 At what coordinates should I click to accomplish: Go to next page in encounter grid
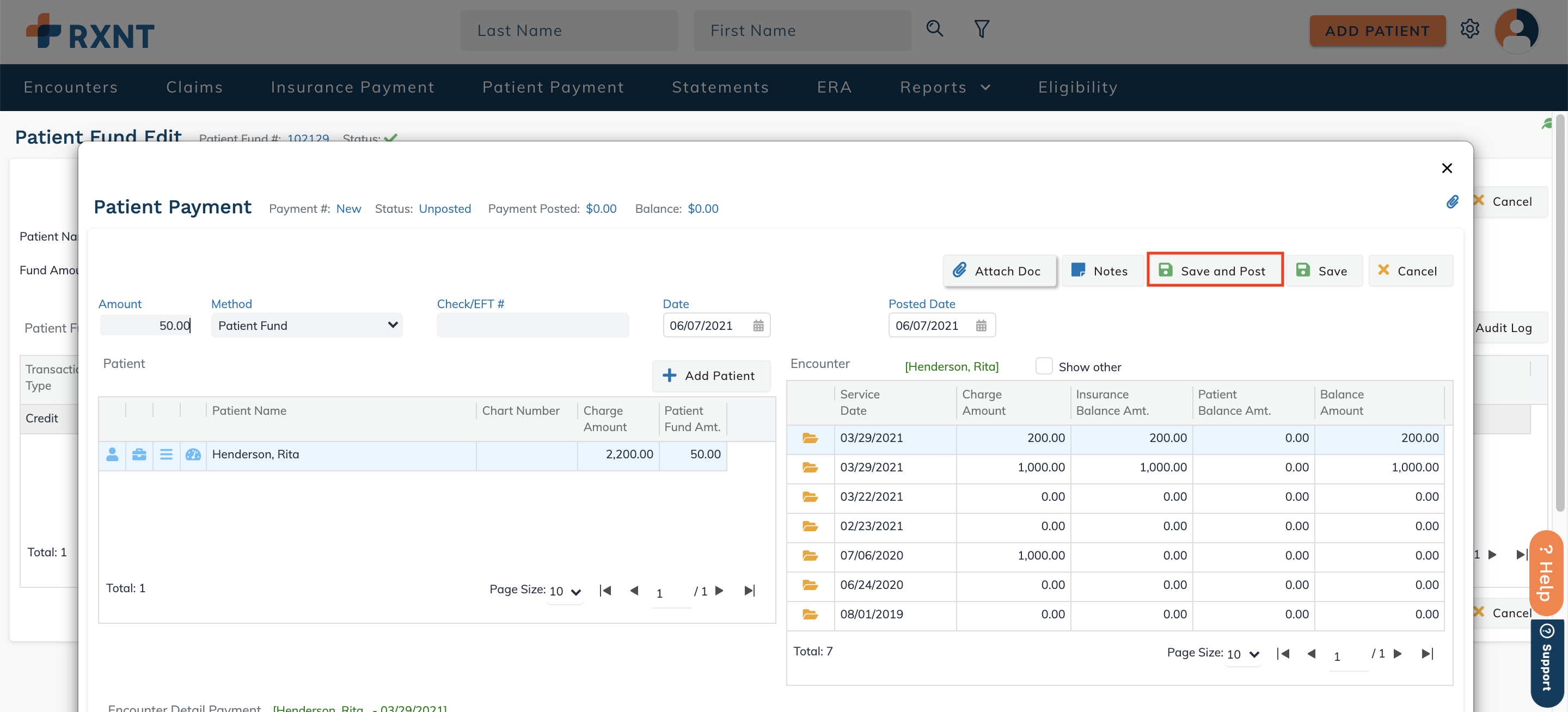(1398, 654)
